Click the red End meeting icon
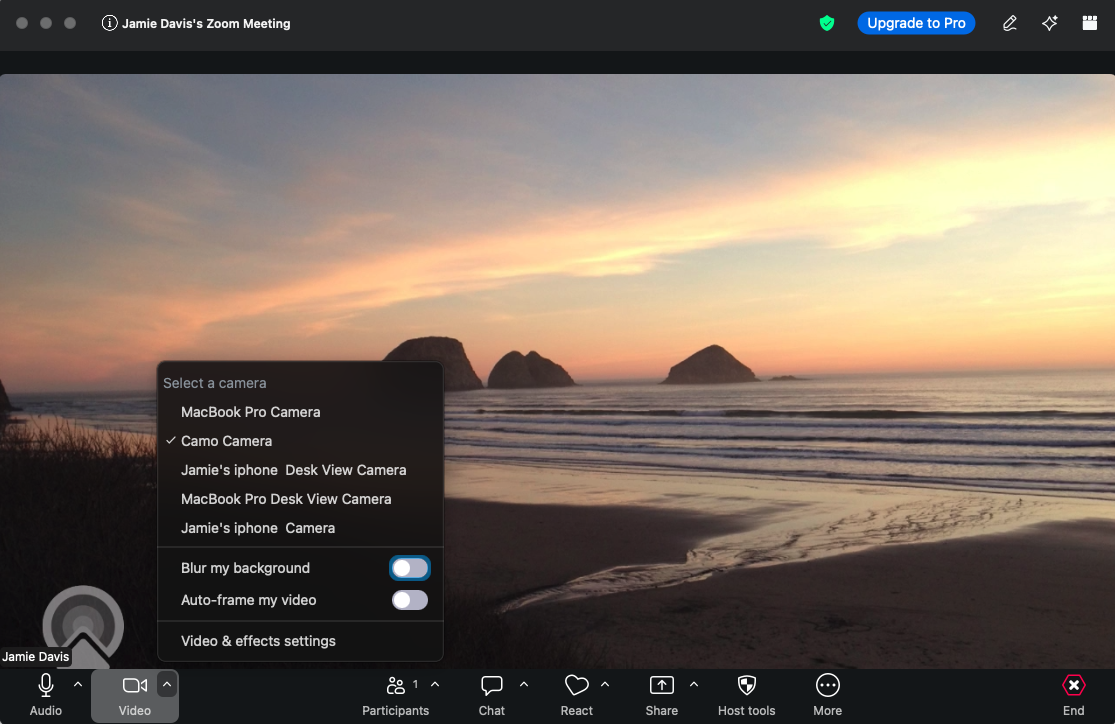1115x724 pixels. tap(1073, 686)
